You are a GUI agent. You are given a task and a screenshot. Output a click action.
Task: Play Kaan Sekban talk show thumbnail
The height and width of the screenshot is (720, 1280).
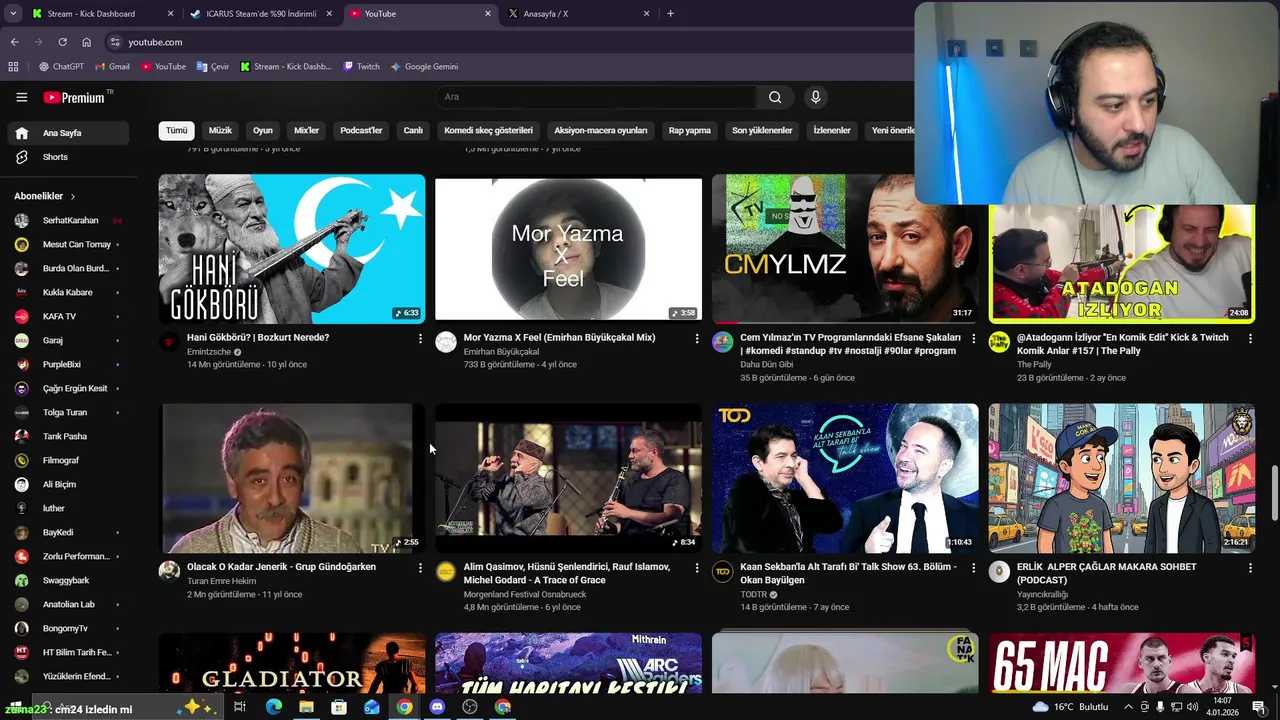tap(845, 478)
